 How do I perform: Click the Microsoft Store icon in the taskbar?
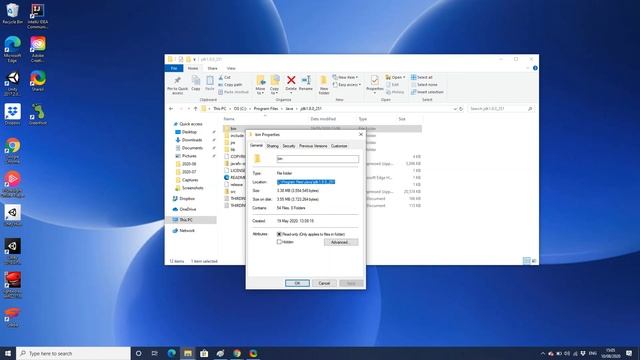coord(204,353)
